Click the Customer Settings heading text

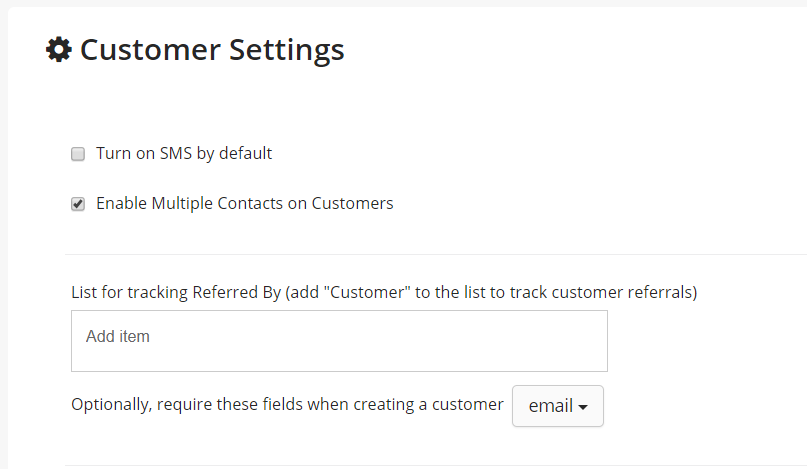click(212, 50)
